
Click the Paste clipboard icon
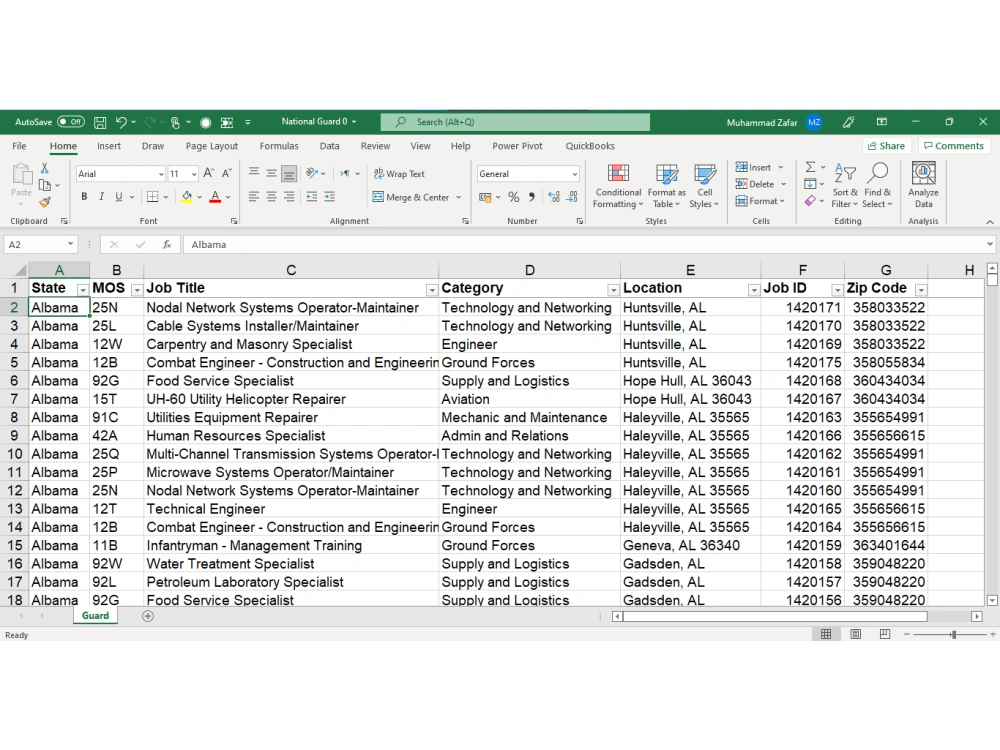click(x=21, y=173)
